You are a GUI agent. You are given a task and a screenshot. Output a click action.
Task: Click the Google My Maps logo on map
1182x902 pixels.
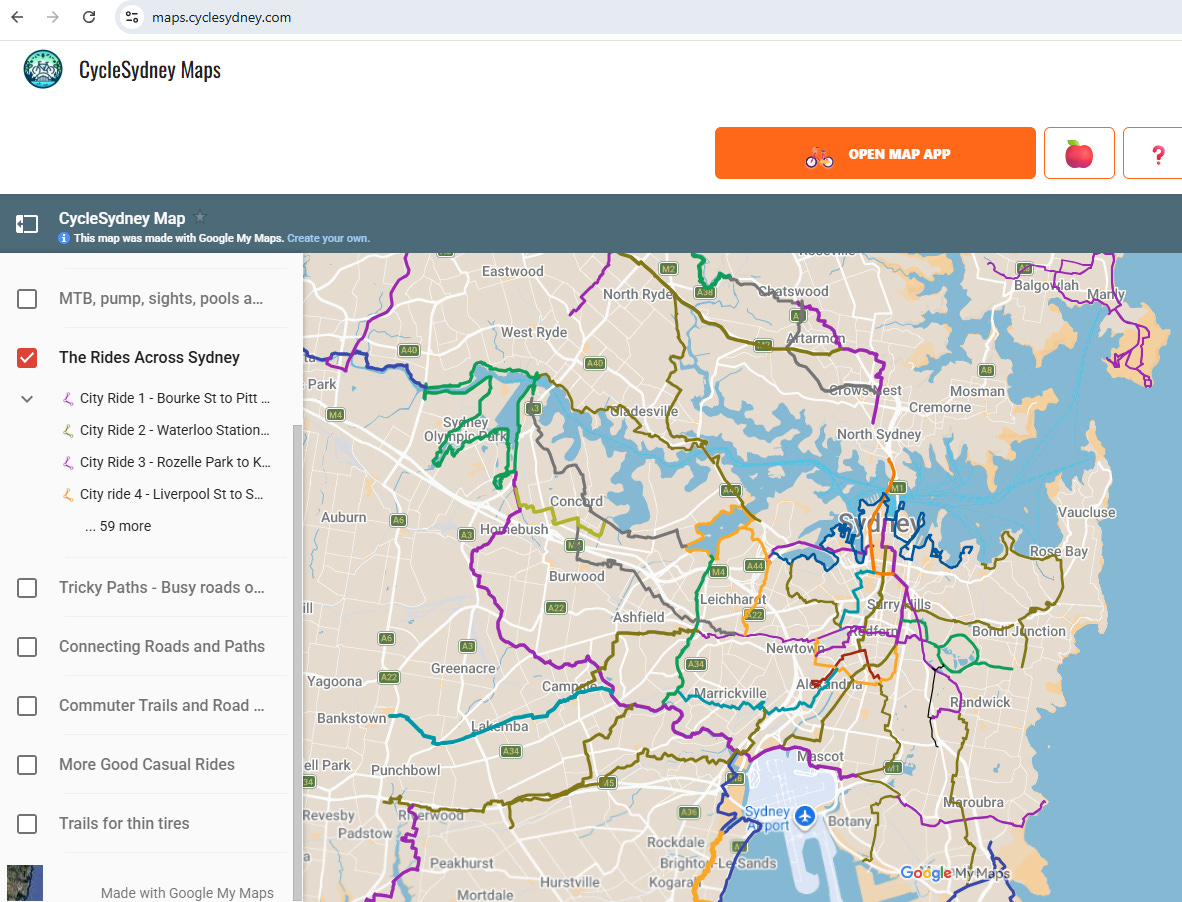point(954,873)
